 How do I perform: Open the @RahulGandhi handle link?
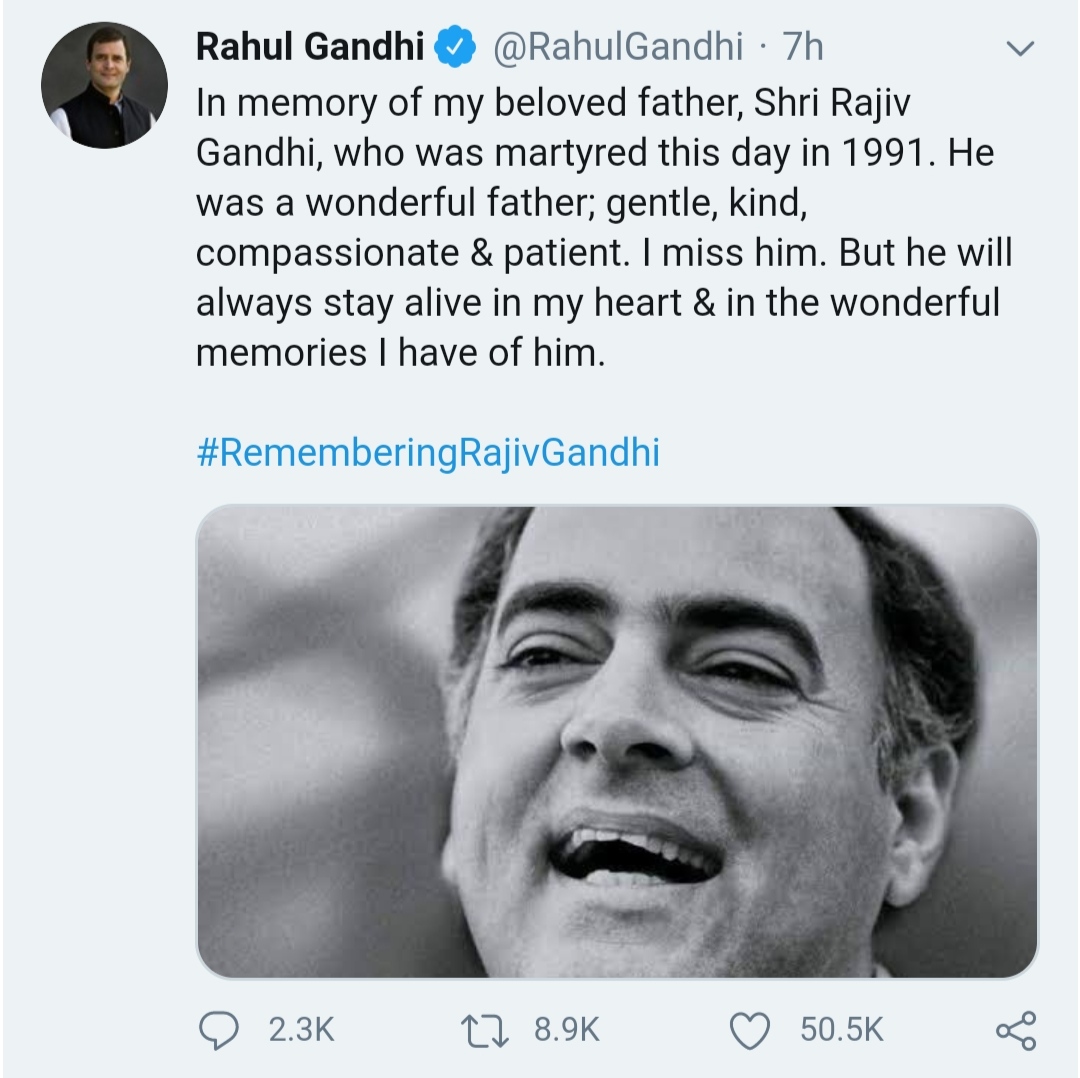(618, 47)
